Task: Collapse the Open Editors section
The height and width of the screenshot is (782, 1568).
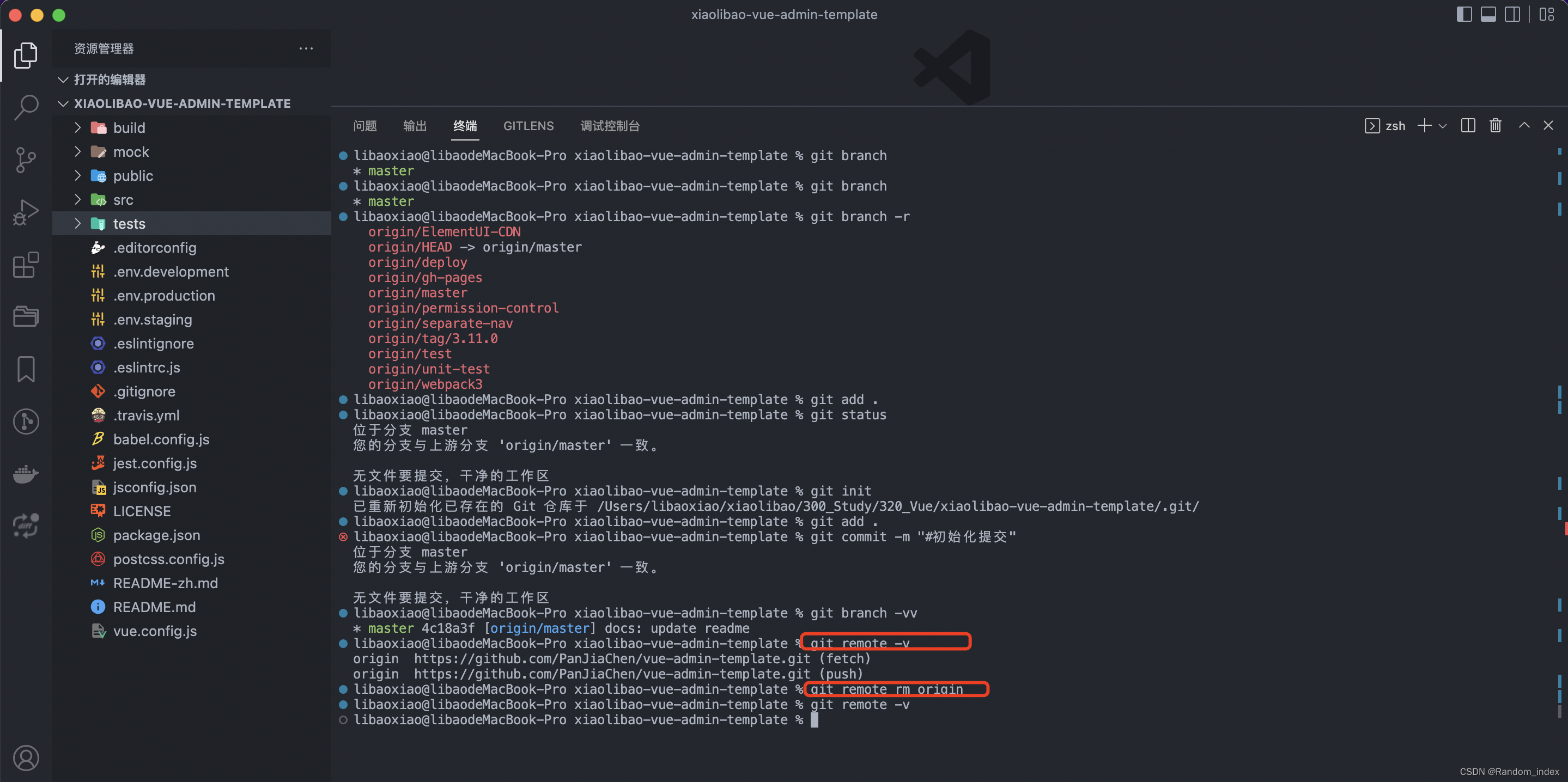Action: coord(192,80)
